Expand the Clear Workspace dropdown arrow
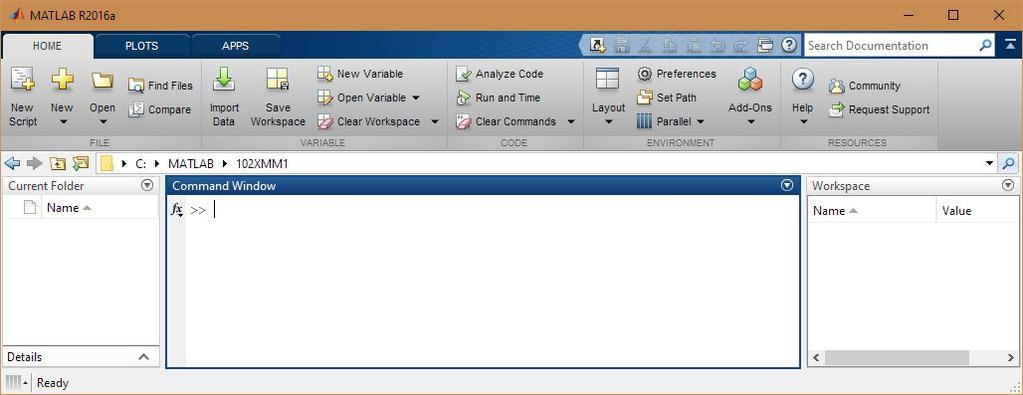The width and height of the screenshot is (1023, 395). pos(435,121)
